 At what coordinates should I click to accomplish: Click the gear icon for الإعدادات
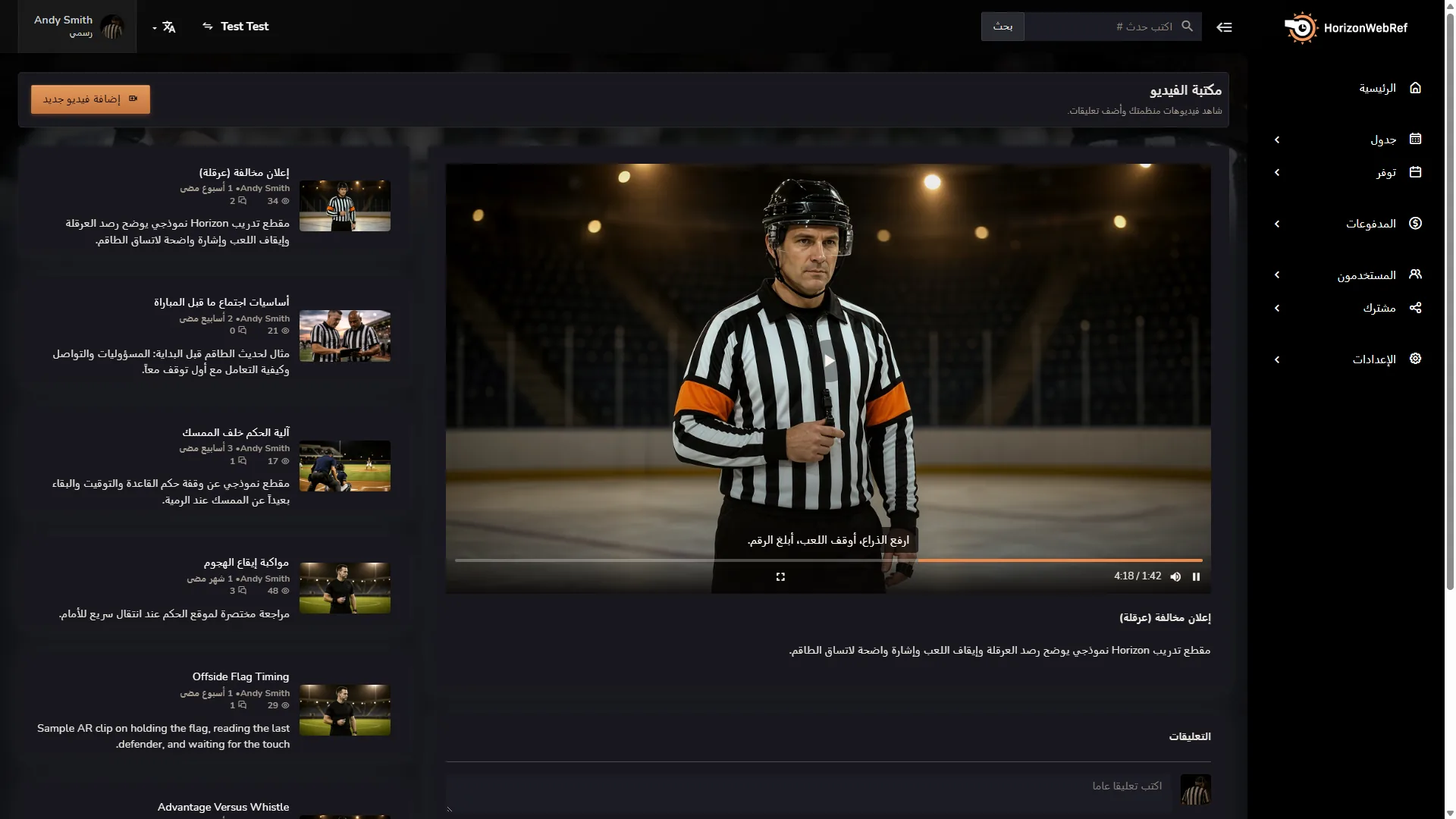(1415, 359)
